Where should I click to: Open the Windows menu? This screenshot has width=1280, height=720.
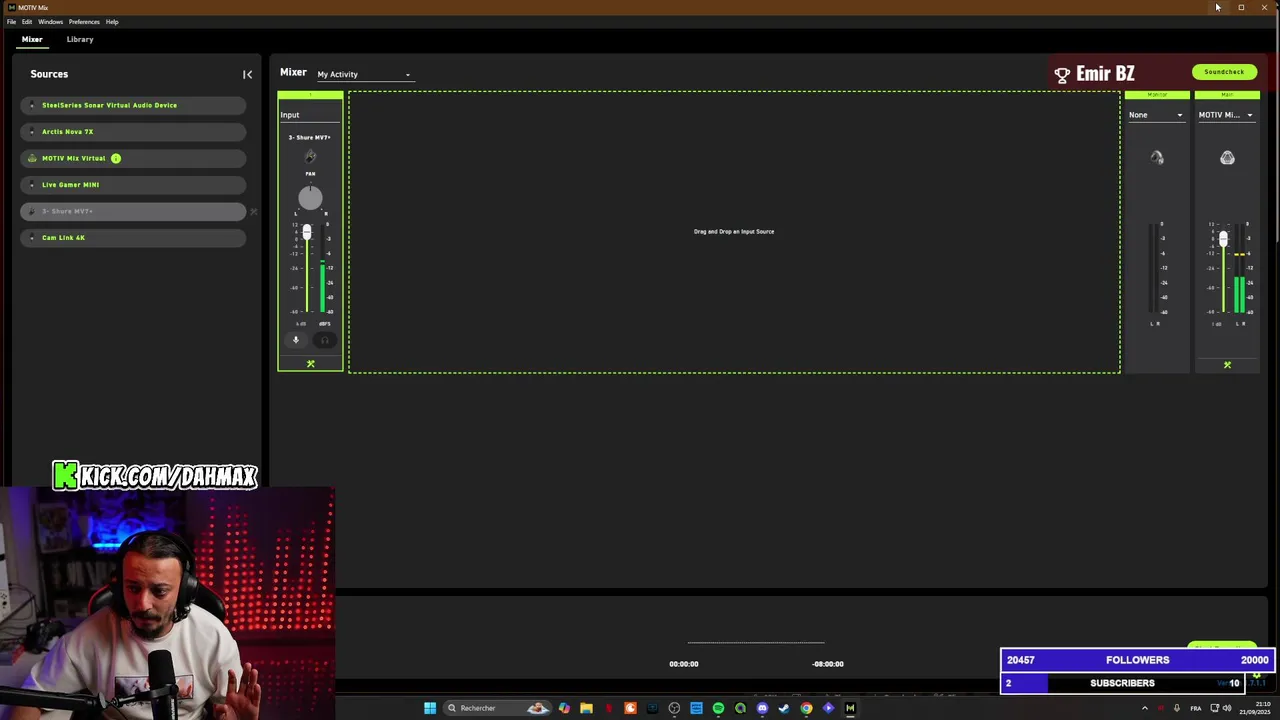(x=50, y=22)
